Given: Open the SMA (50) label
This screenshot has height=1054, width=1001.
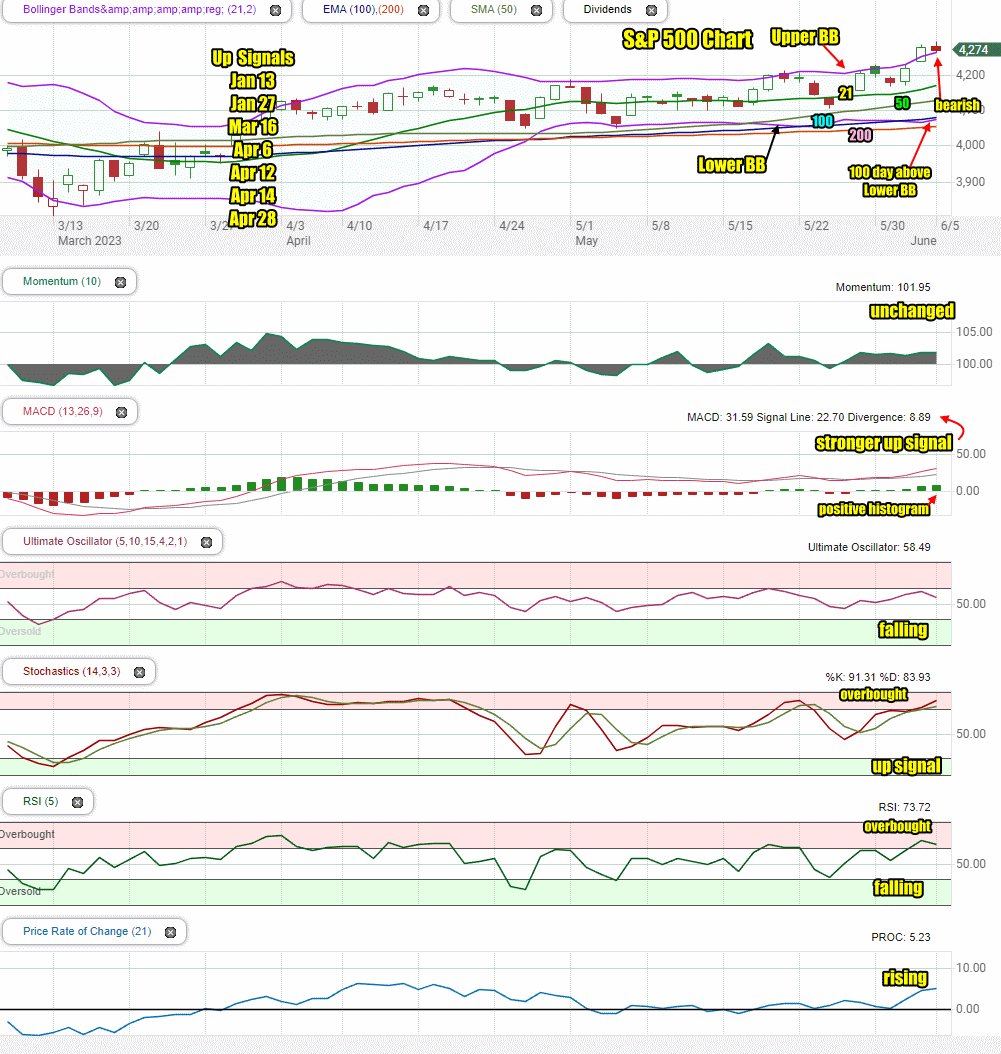Looking at the screenshot, I should [x=494, y=9].
